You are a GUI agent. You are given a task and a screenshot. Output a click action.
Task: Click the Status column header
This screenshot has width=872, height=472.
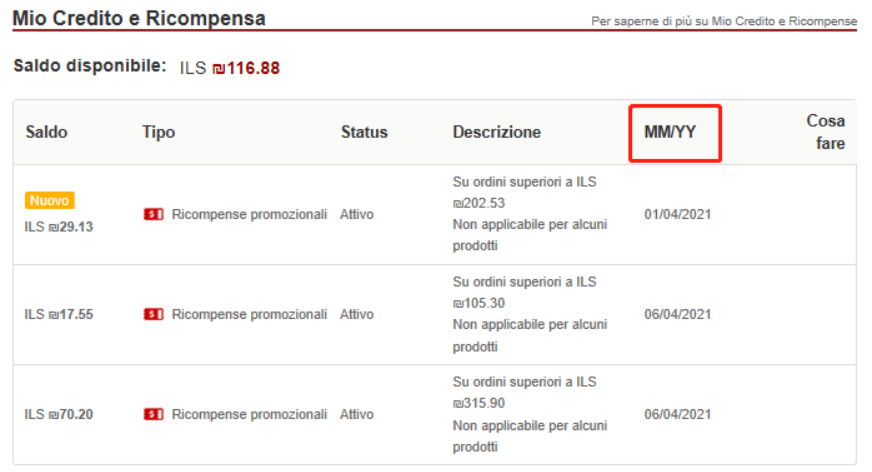point(364,132)
